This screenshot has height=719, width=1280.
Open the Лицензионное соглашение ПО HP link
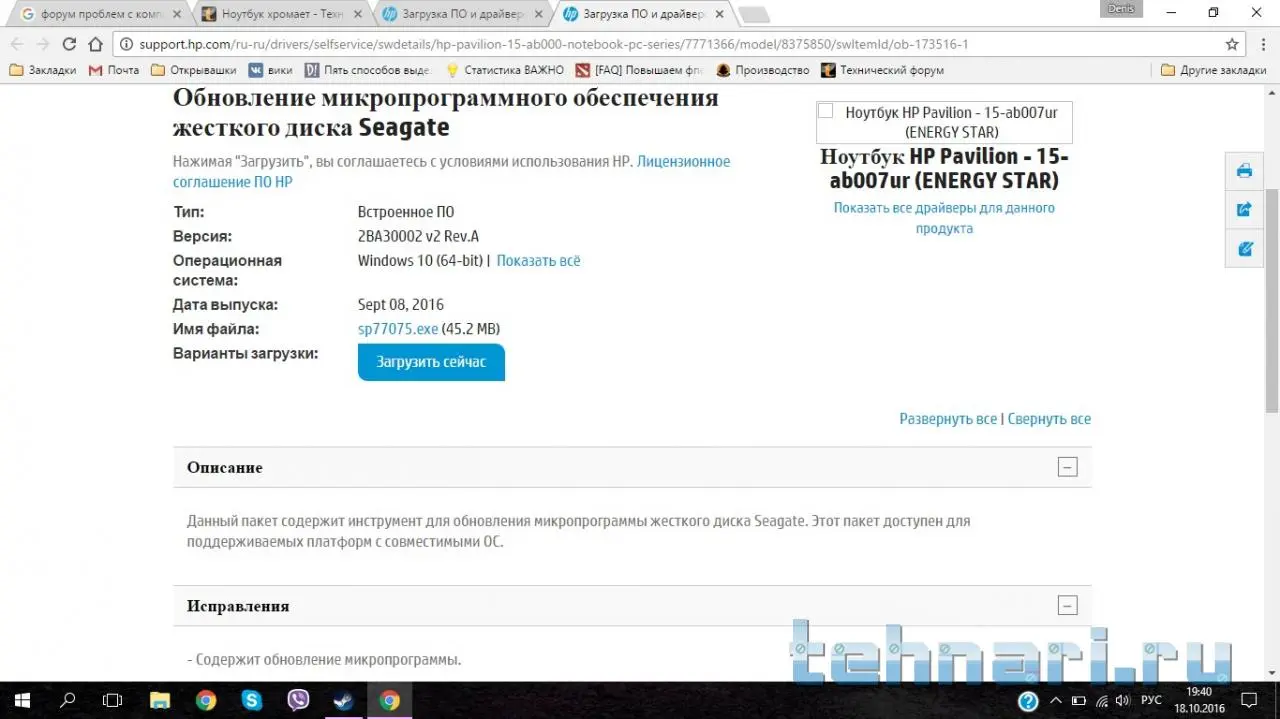pyautogui.click(x=452, y=171)
